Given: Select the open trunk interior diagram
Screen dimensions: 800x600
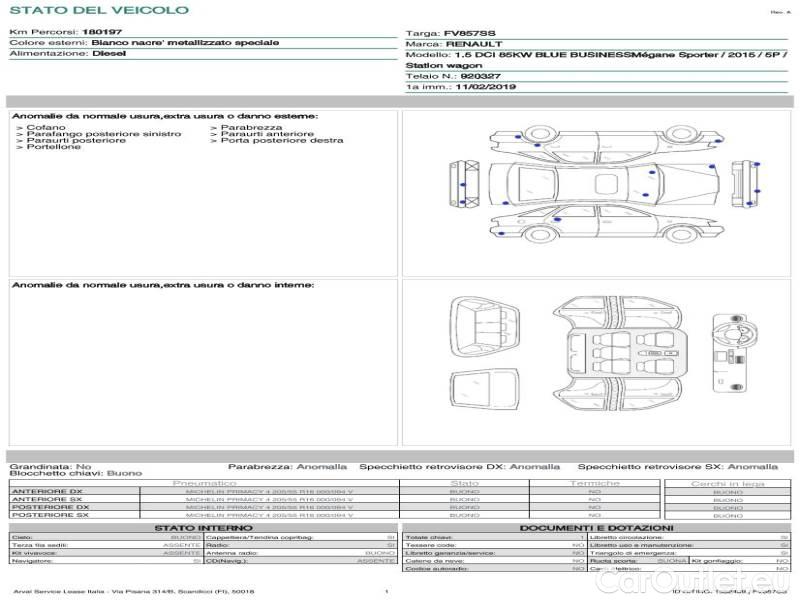Looking at the screenshot, I should [x=484, y=327].
